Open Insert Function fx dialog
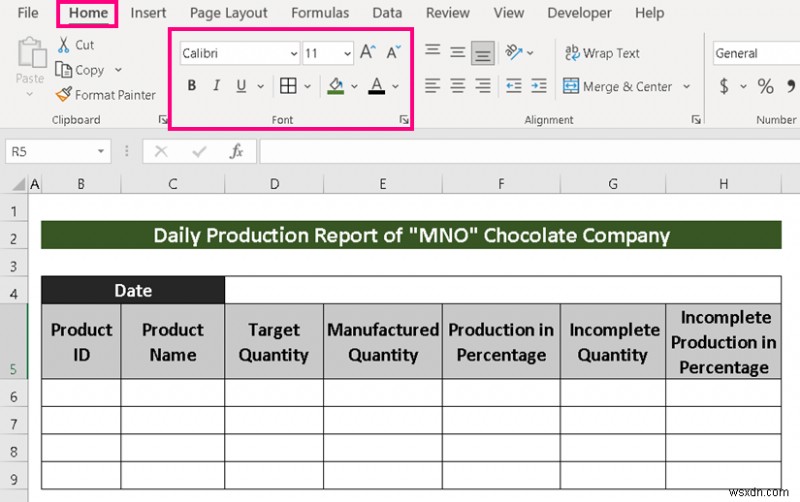Viewport: 800px width, 502px height. coord(236,152)
